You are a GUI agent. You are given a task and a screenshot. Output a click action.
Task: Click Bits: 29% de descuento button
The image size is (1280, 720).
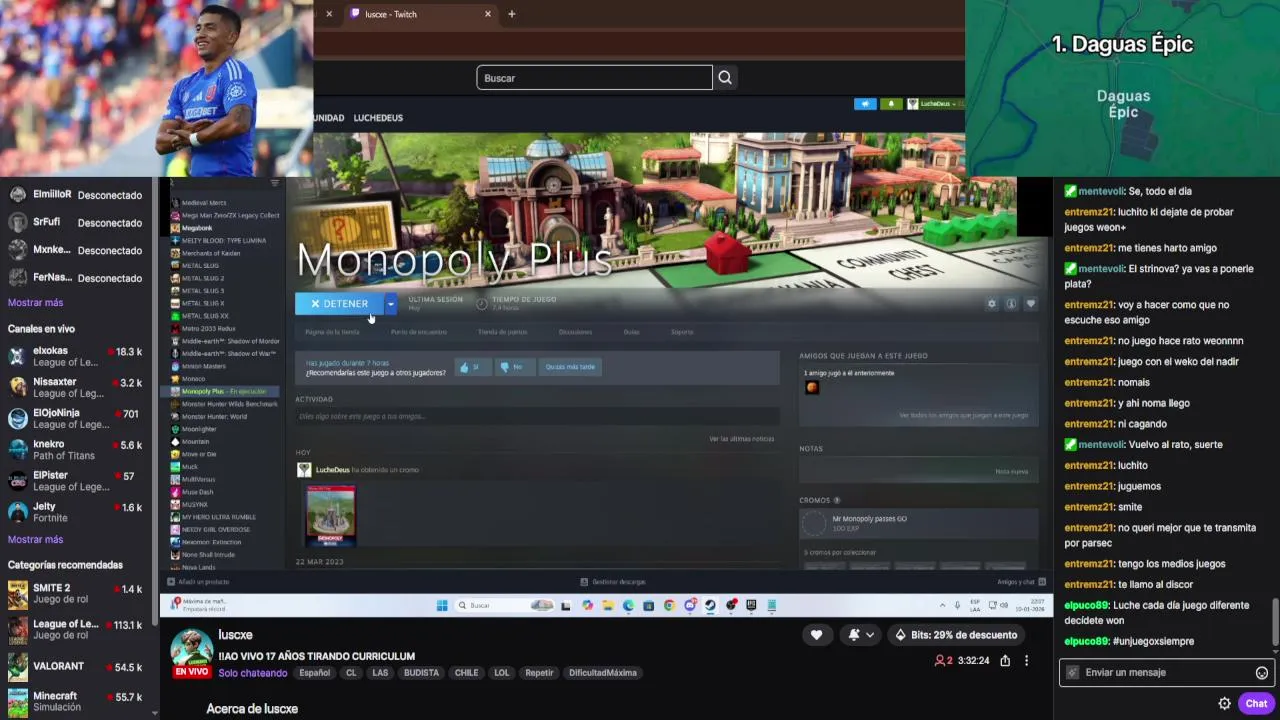coord(956,635)
